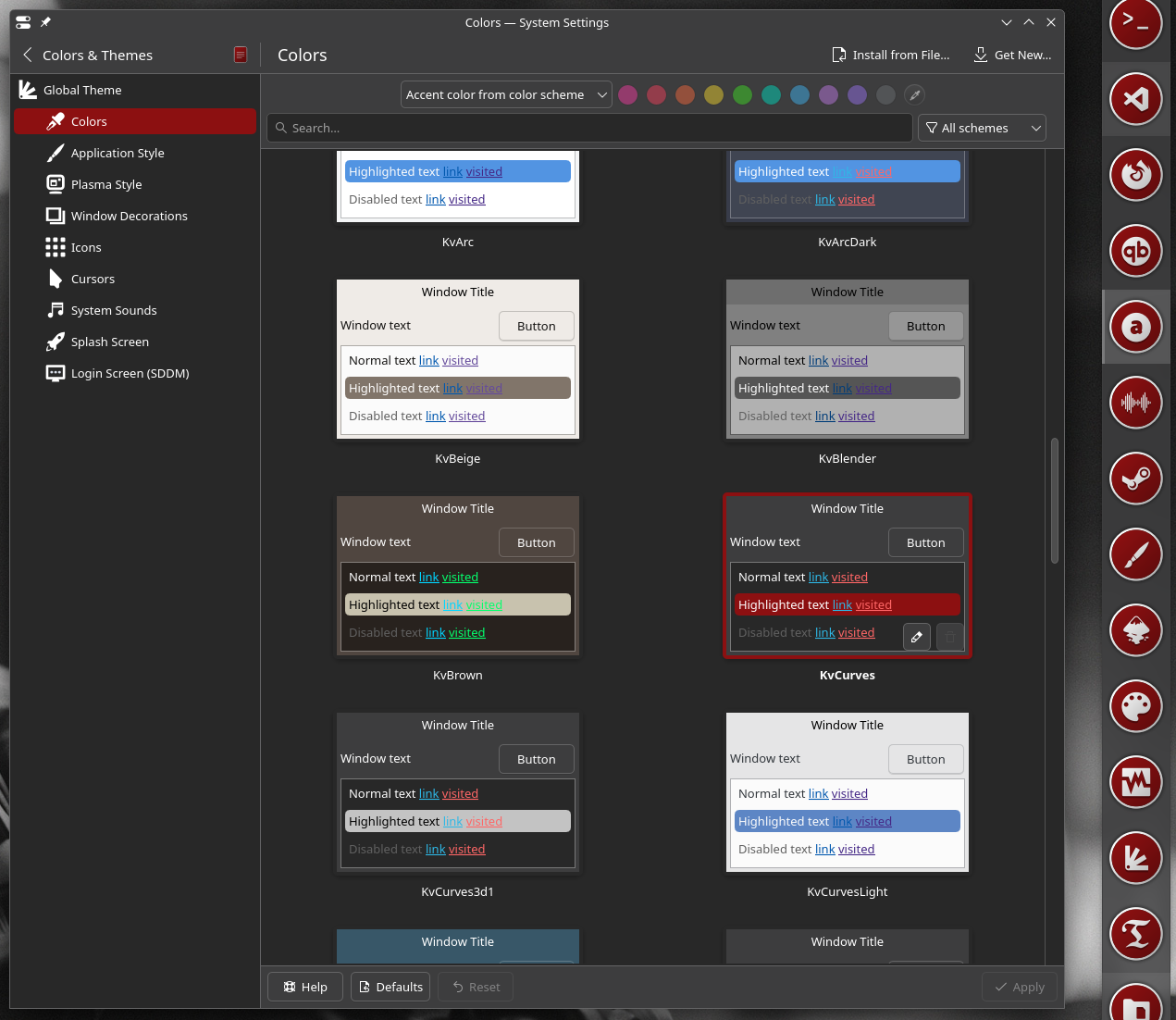Open the accent color dropdown
This screenshot has width=1176, height=1020.
coord(505,94)
